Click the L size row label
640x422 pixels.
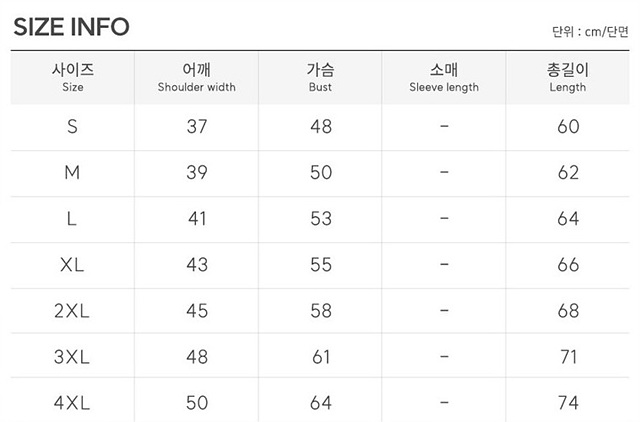coord(72,219)
